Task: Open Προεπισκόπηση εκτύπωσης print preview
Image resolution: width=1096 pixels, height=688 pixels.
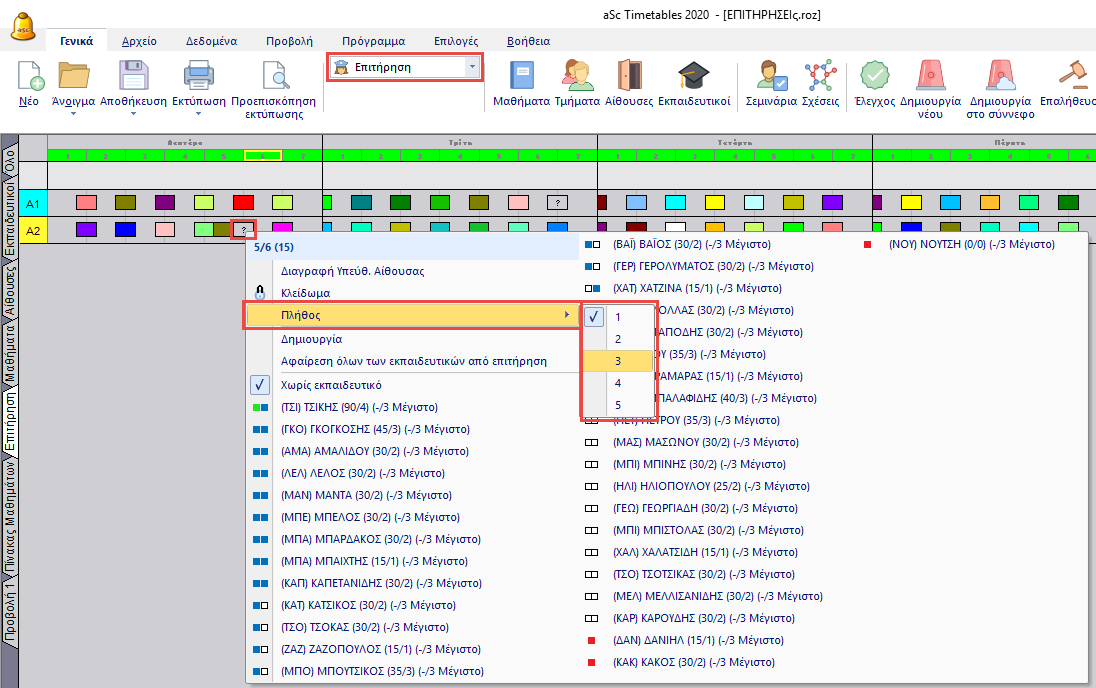Action: pos(273,77)
